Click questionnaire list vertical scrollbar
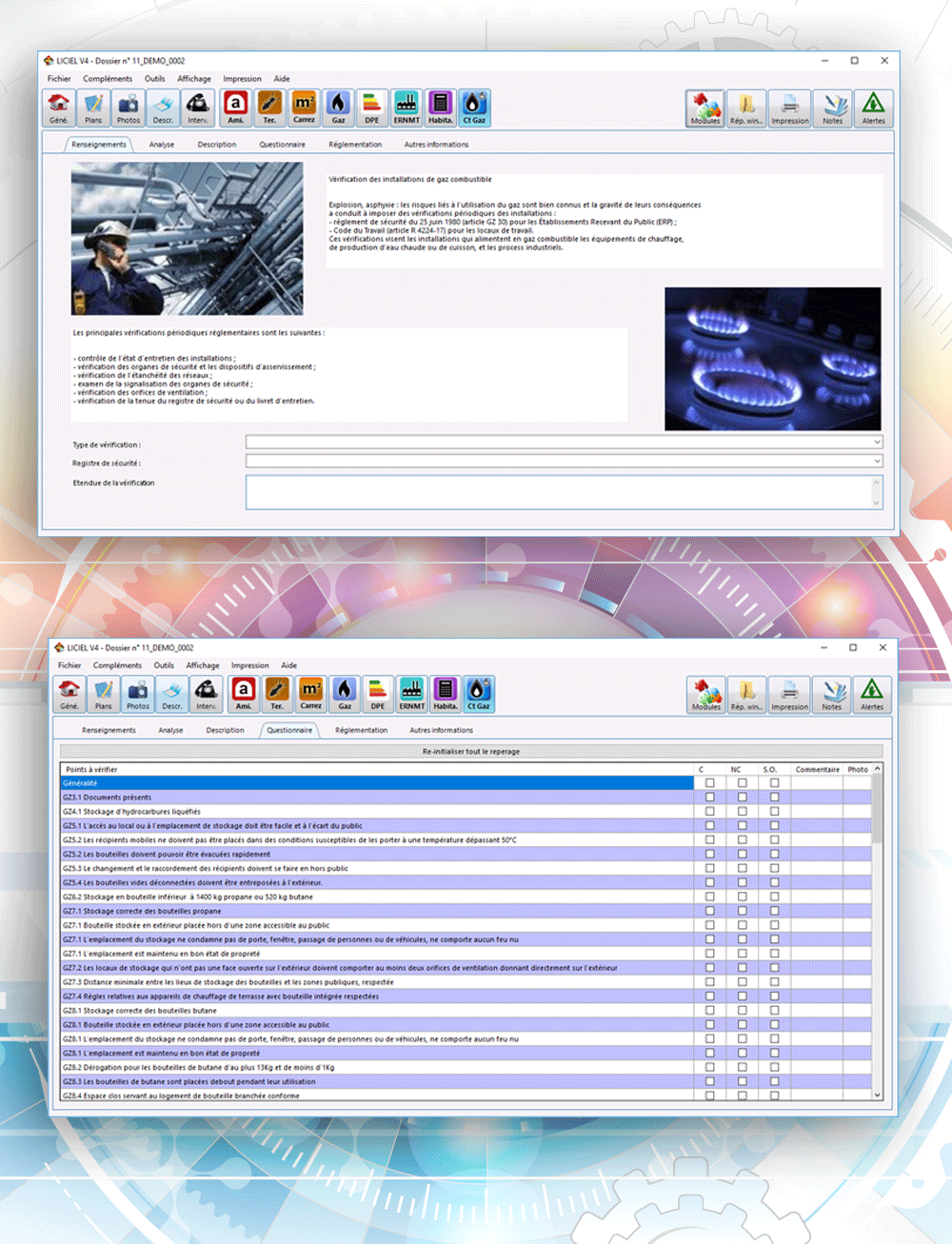The image size is (952, 1244). click(878, 933)
